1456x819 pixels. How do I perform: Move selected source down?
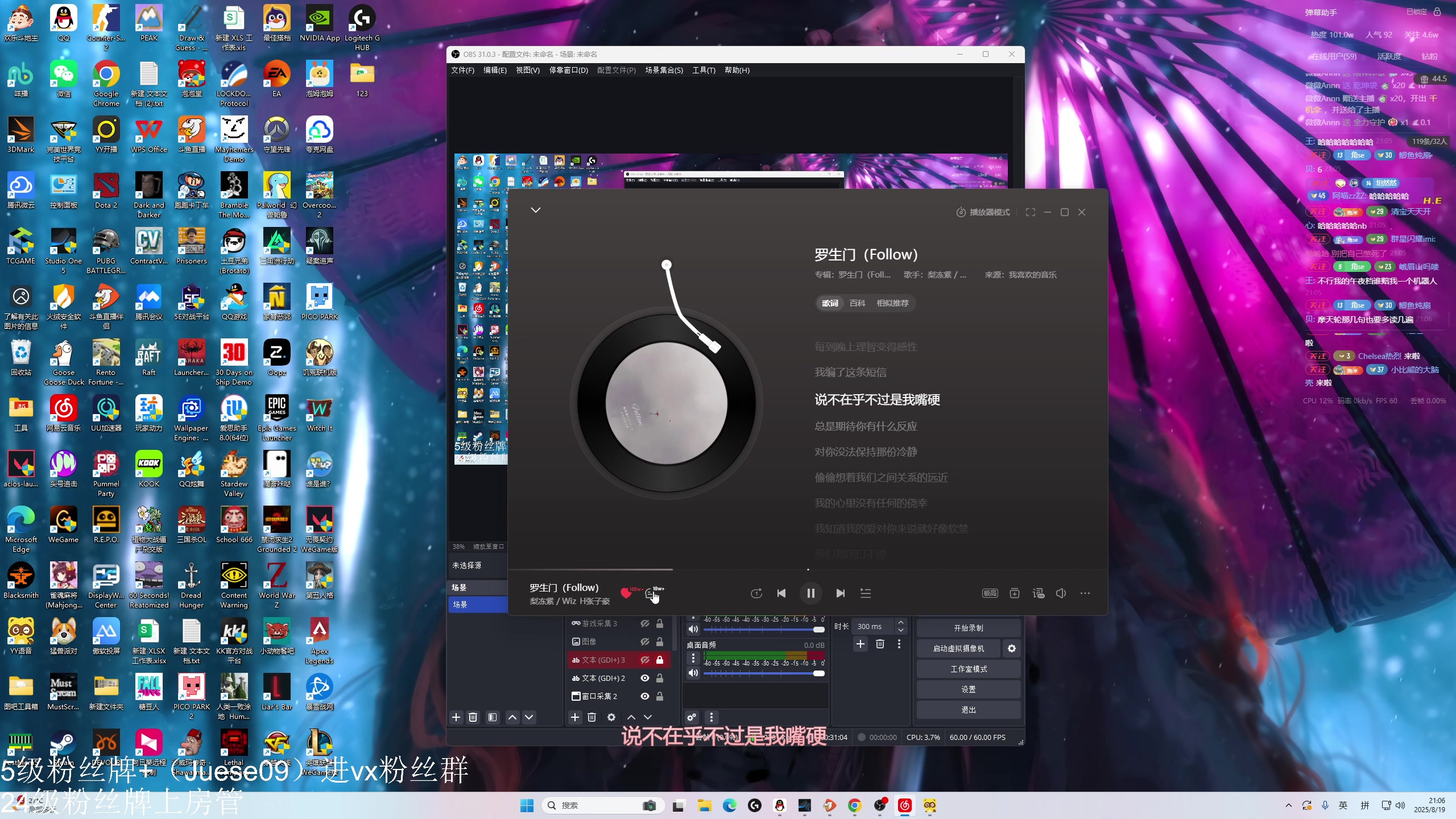tap(648, 717)
